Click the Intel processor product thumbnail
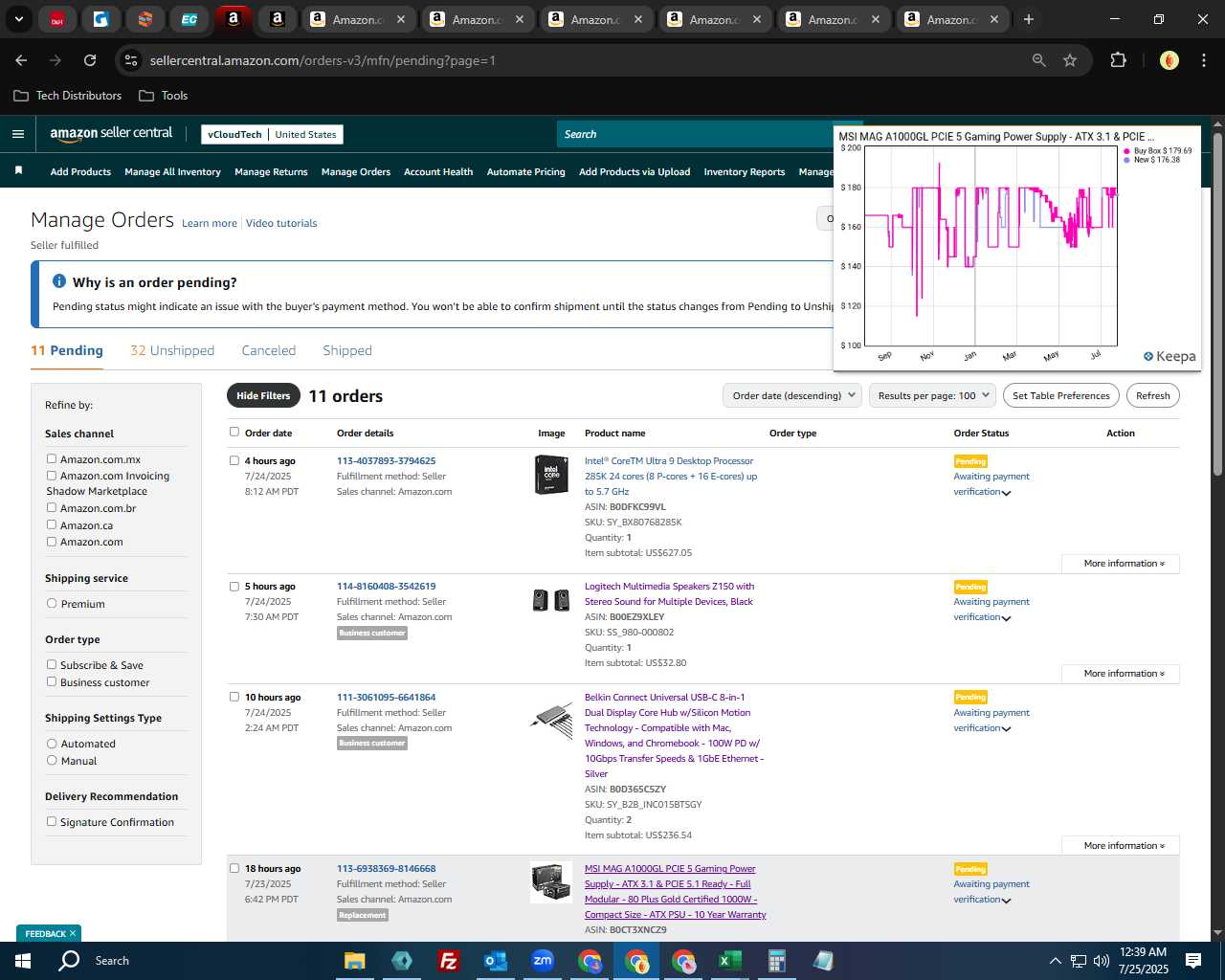This screenshot has width=1225, height=980. [x=551, y=475]
